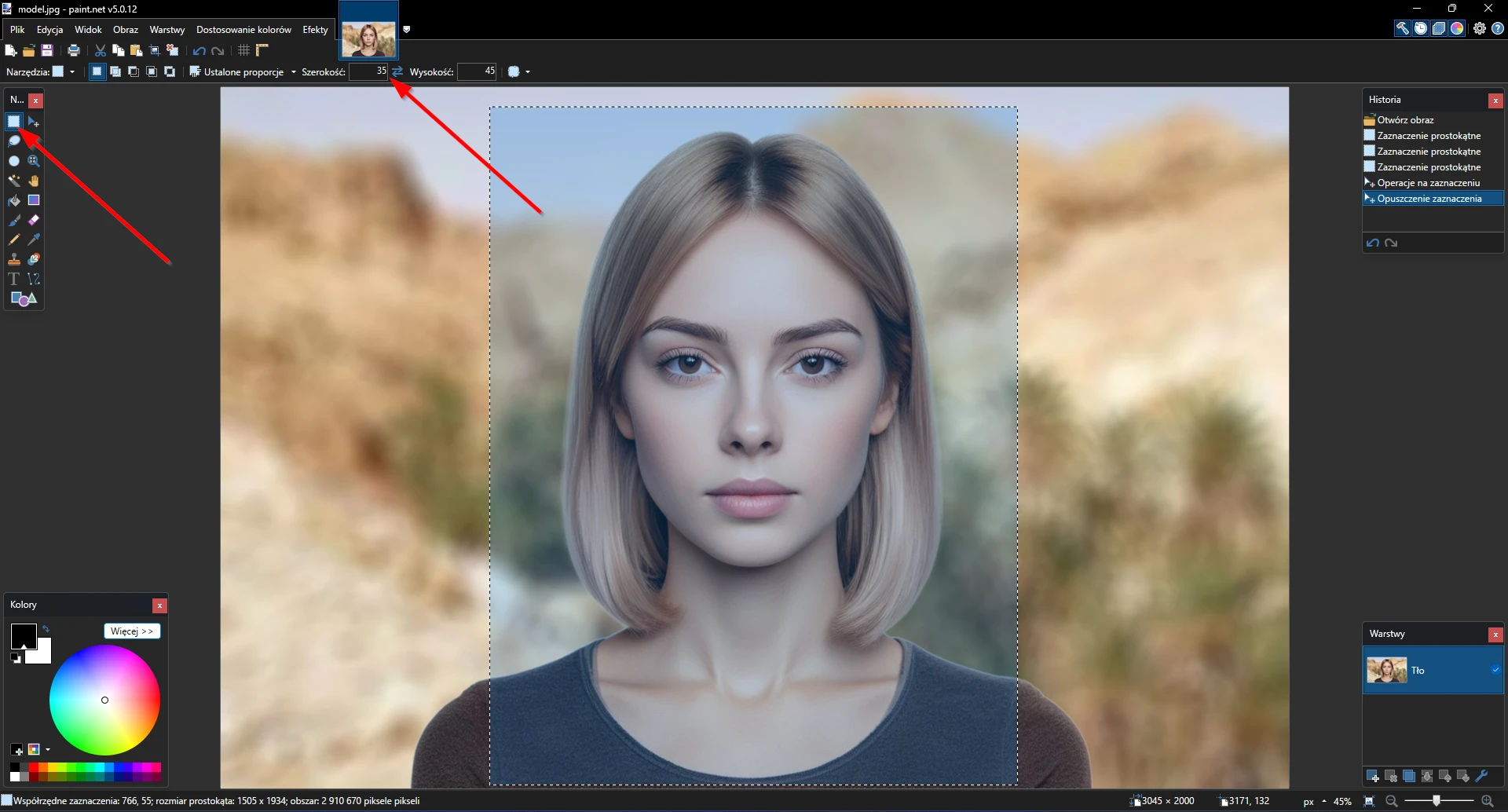
Task: Select the Zoom tool in toolbox
Action: (34, 161)
